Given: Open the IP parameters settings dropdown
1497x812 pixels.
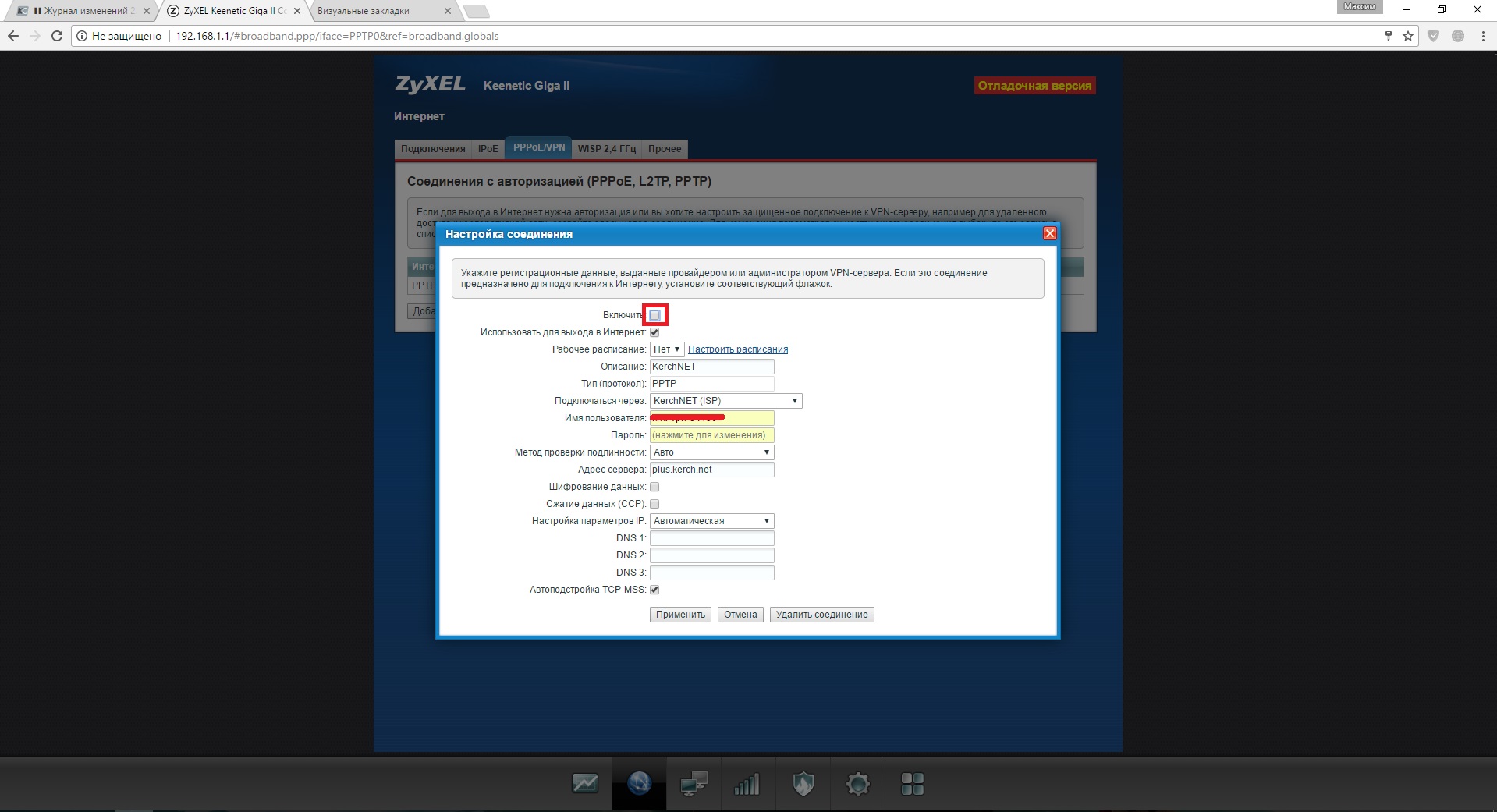Looking at the screenshot, I should point(711,521).
